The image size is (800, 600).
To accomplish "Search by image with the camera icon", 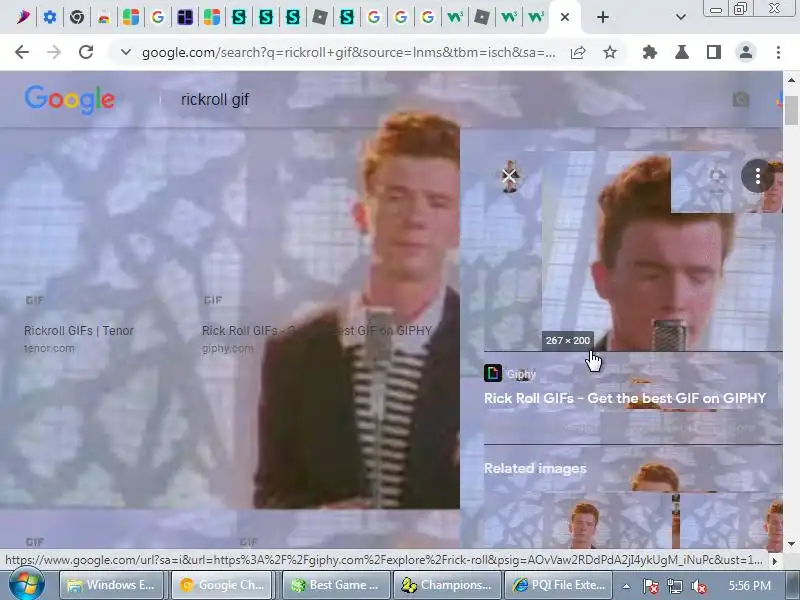I will pyautogui.click(x=741, y=99).
